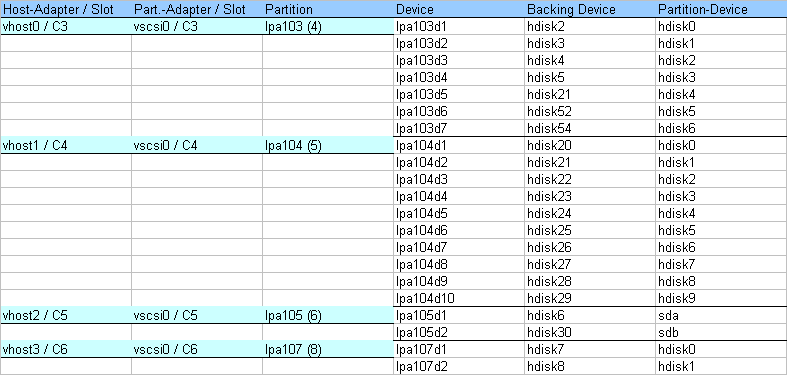Select partition-device cell sdb
Screen dimensions: 787x375
(721, 332)
